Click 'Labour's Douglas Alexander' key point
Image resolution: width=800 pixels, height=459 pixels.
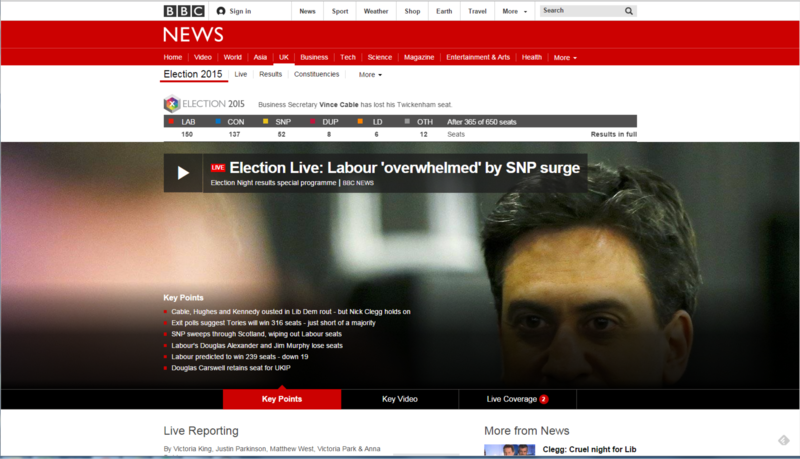coord(257,345)
